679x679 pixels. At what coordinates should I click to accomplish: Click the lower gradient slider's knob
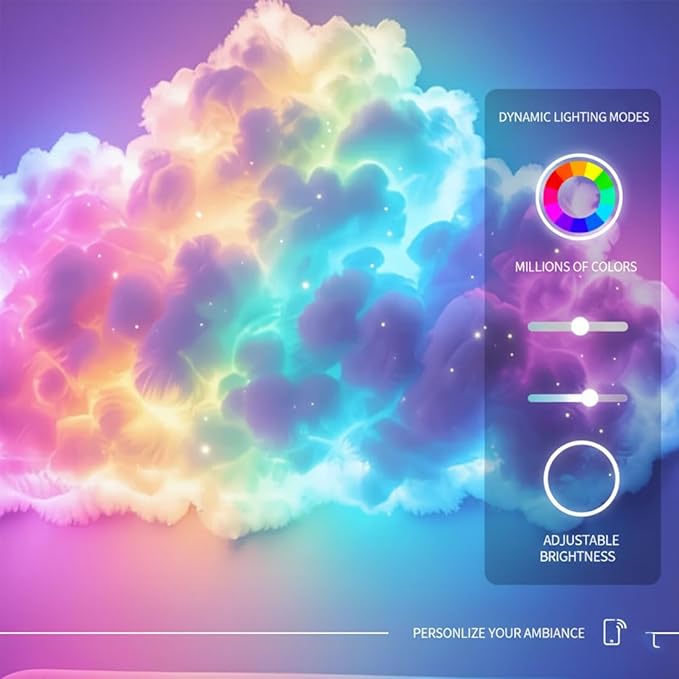[x=589, y=398]
